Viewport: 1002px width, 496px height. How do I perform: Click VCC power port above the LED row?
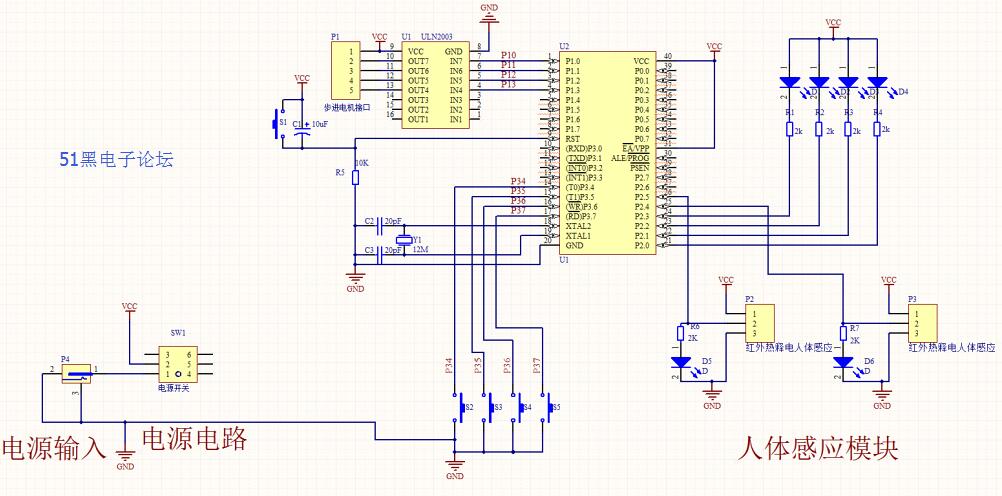pos(833,25)
